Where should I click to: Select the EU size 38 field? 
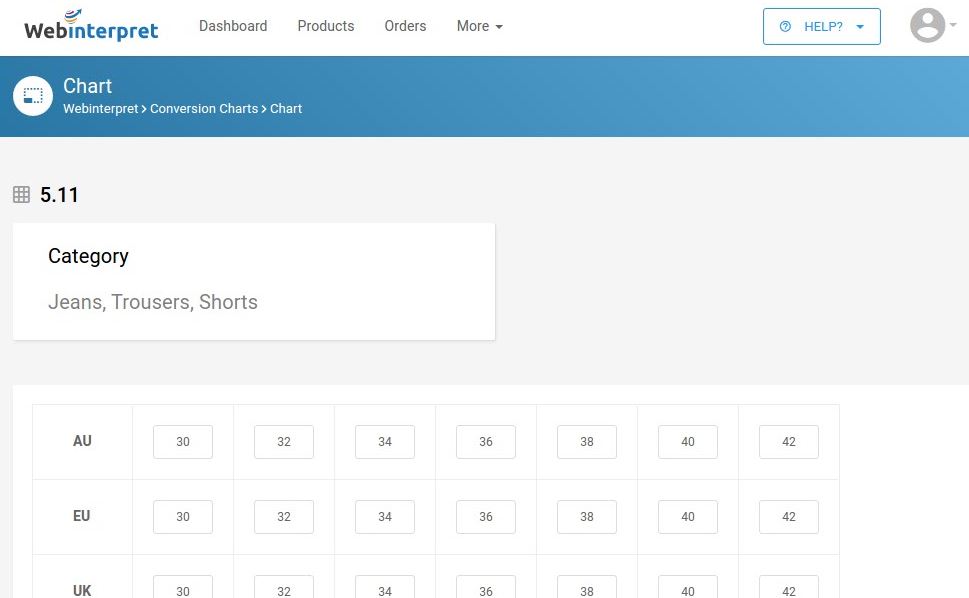587,516
